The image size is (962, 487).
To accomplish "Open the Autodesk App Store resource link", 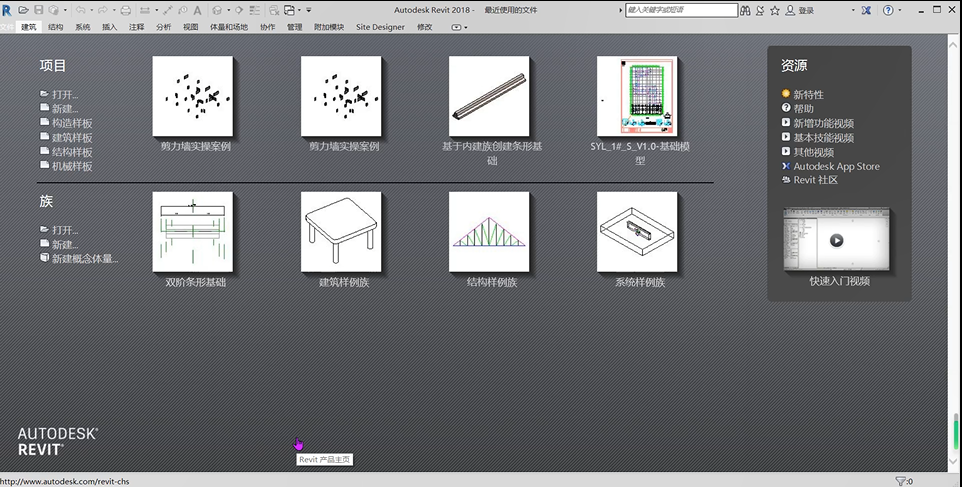I will click(x=836, y=166).
